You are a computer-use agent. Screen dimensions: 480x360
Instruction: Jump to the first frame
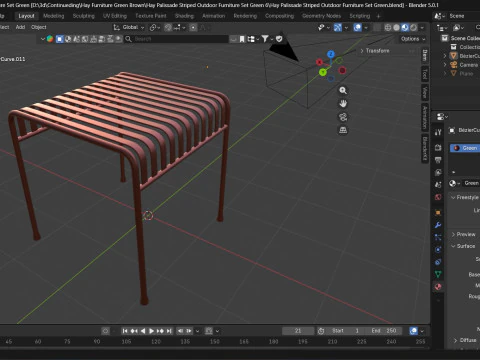tap(125, 331)
